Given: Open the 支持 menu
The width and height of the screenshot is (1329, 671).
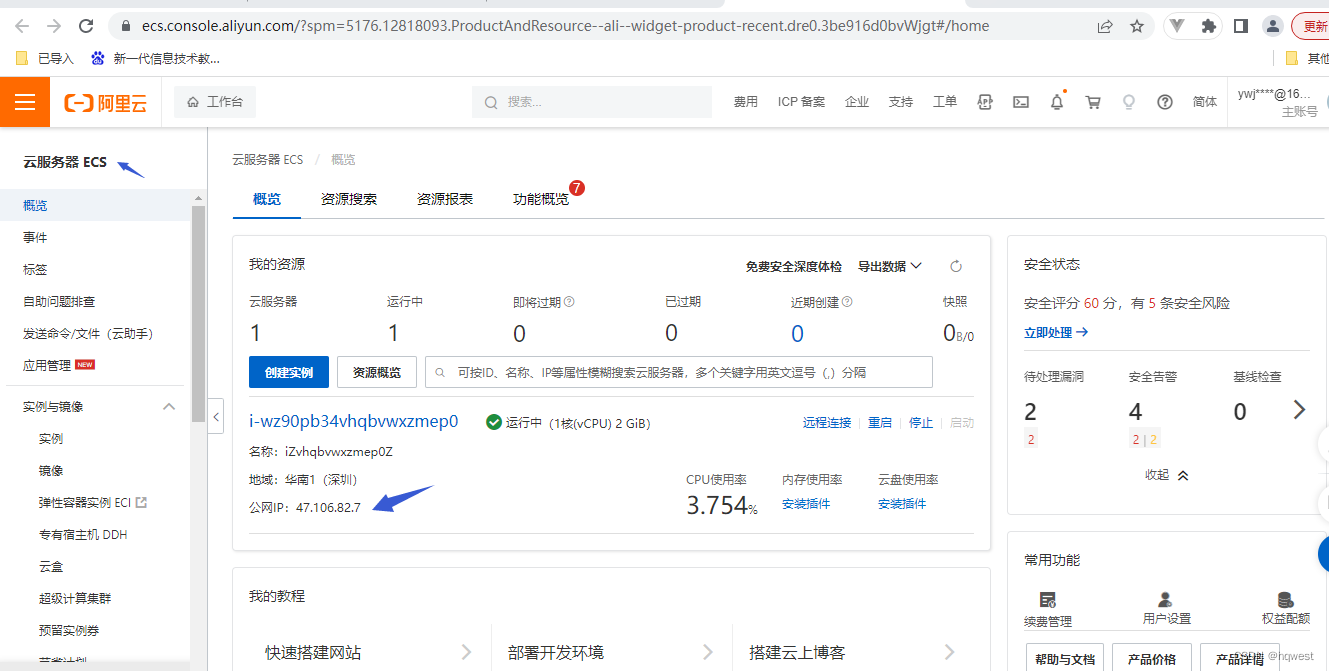Looking at the screenshot, I should [901, 102].
